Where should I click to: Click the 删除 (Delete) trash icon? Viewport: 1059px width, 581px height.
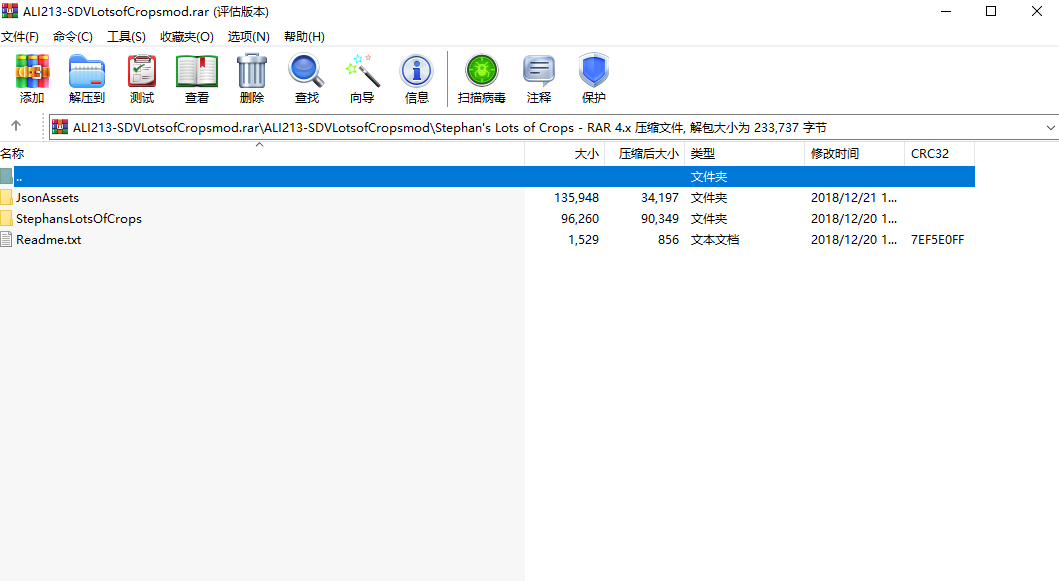click(252, 78)
